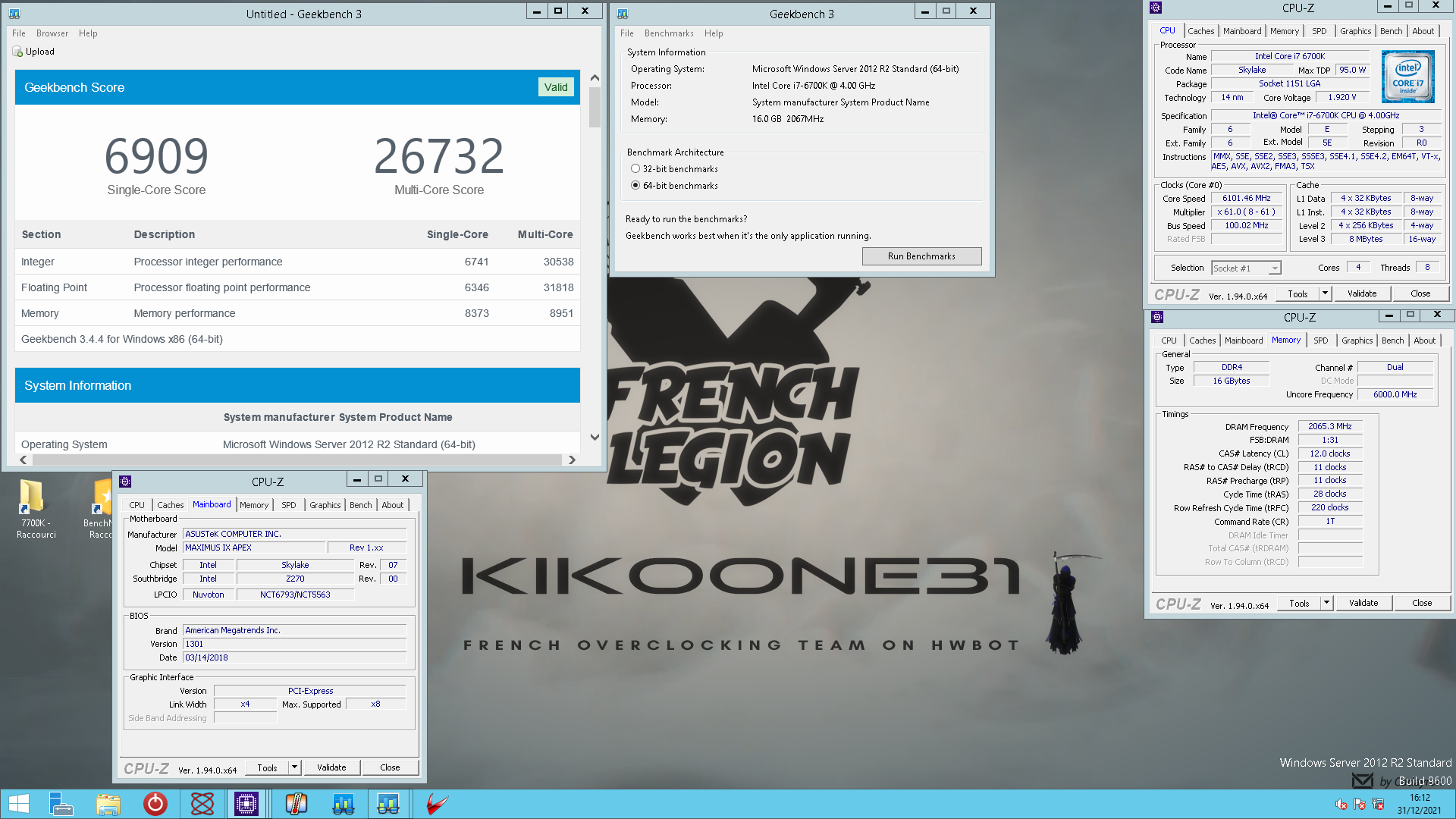Open Bench tab in top CPU-Z window
The width and height of the screenshot is (1456, 819).
[x=1391, y=31]
